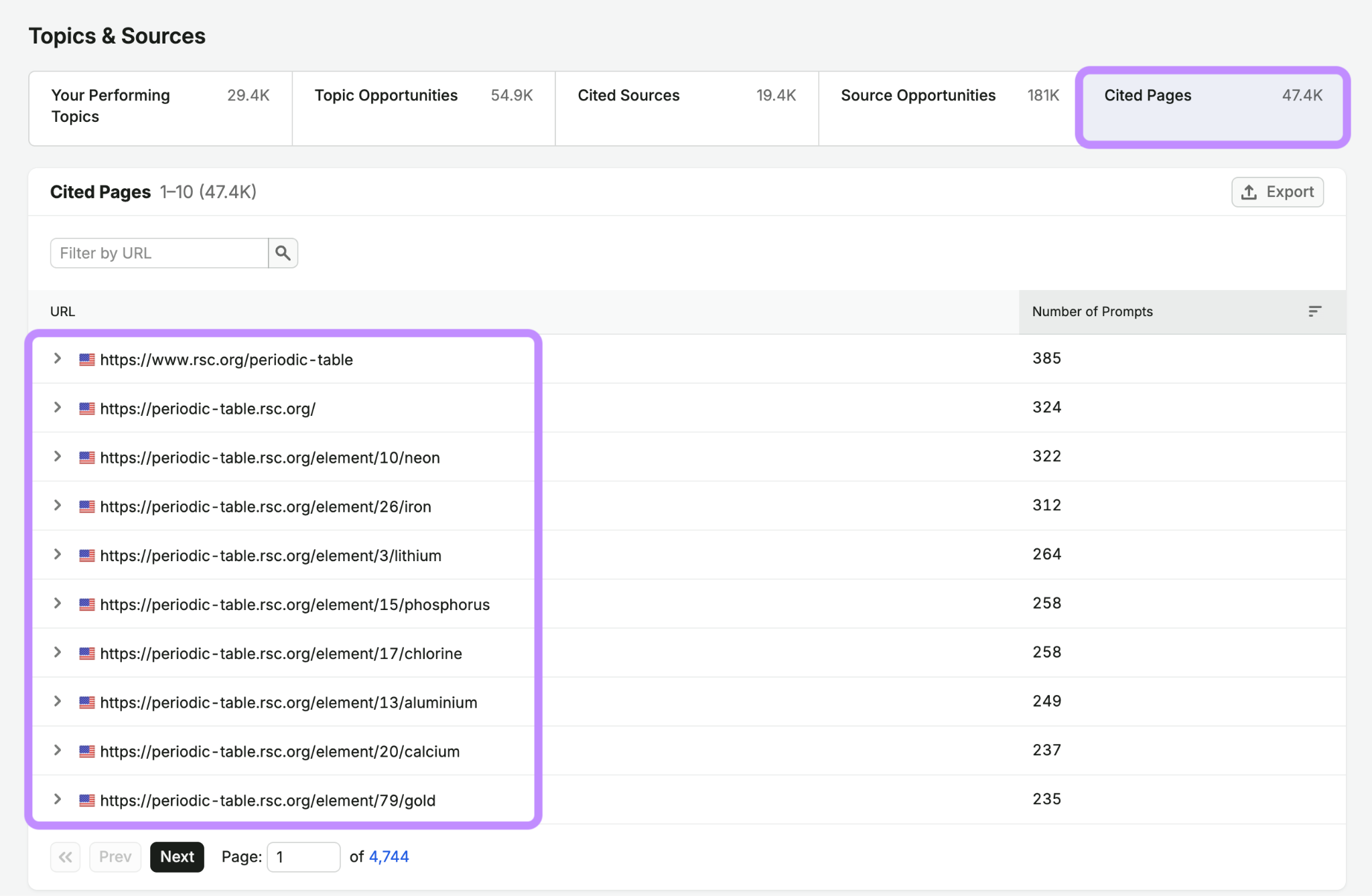This screenshot has height=896, width=1372.
Task: Focus the Filter by URL field
Action: pos(159,253)
